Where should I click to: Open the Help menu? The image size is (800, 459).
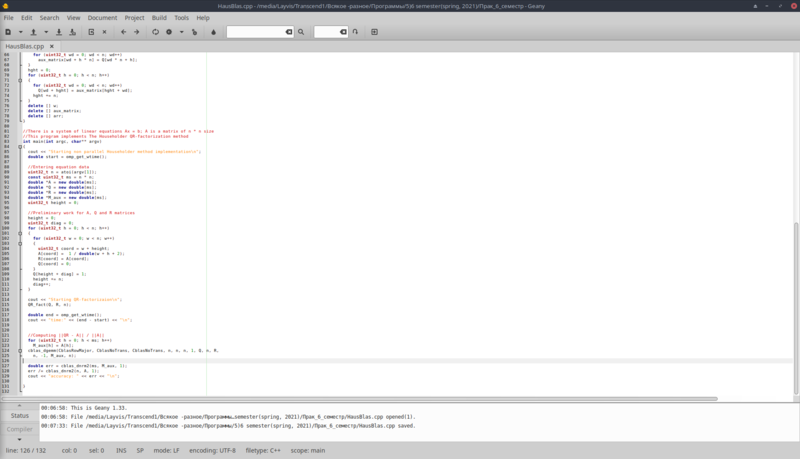coord(203,17)
